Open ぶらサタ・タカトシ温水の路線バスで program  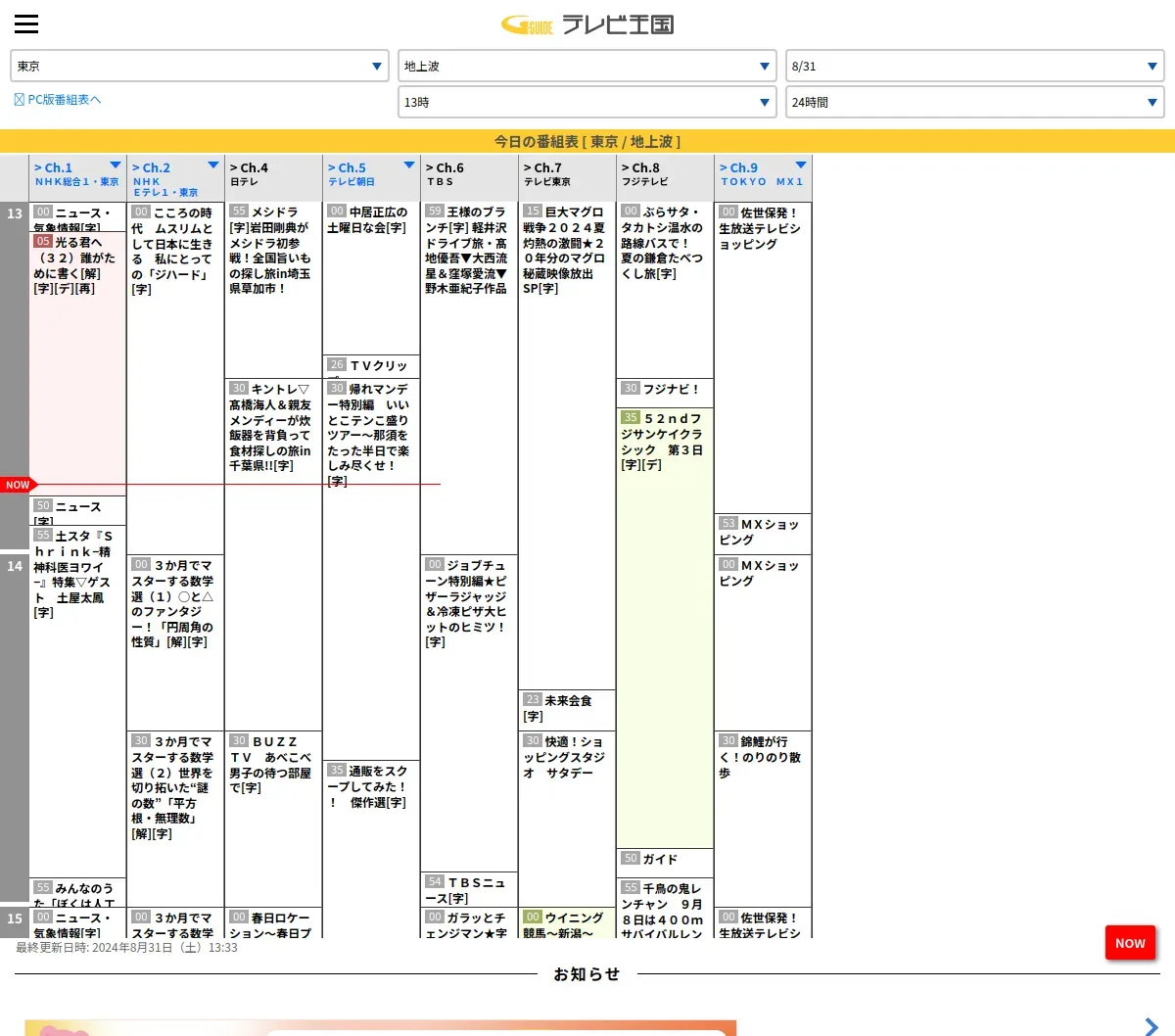tap(665, 290)
